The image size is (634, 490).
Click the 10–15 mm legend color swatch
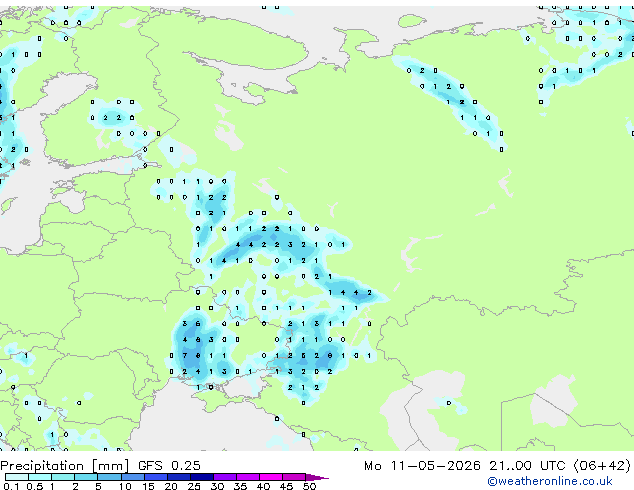pos(132,477)
